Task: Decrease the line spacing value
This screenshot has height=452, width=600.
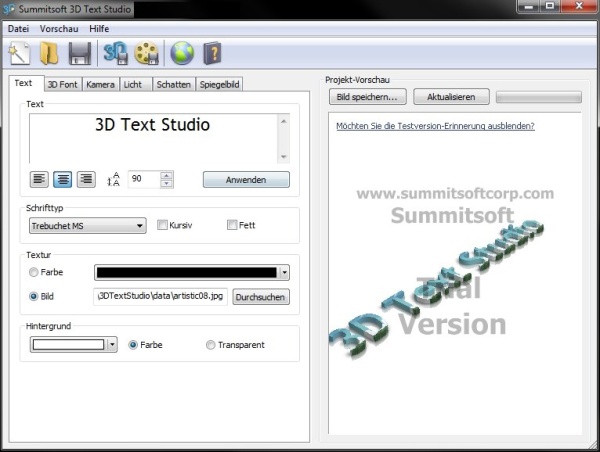Action: (166, 184)
